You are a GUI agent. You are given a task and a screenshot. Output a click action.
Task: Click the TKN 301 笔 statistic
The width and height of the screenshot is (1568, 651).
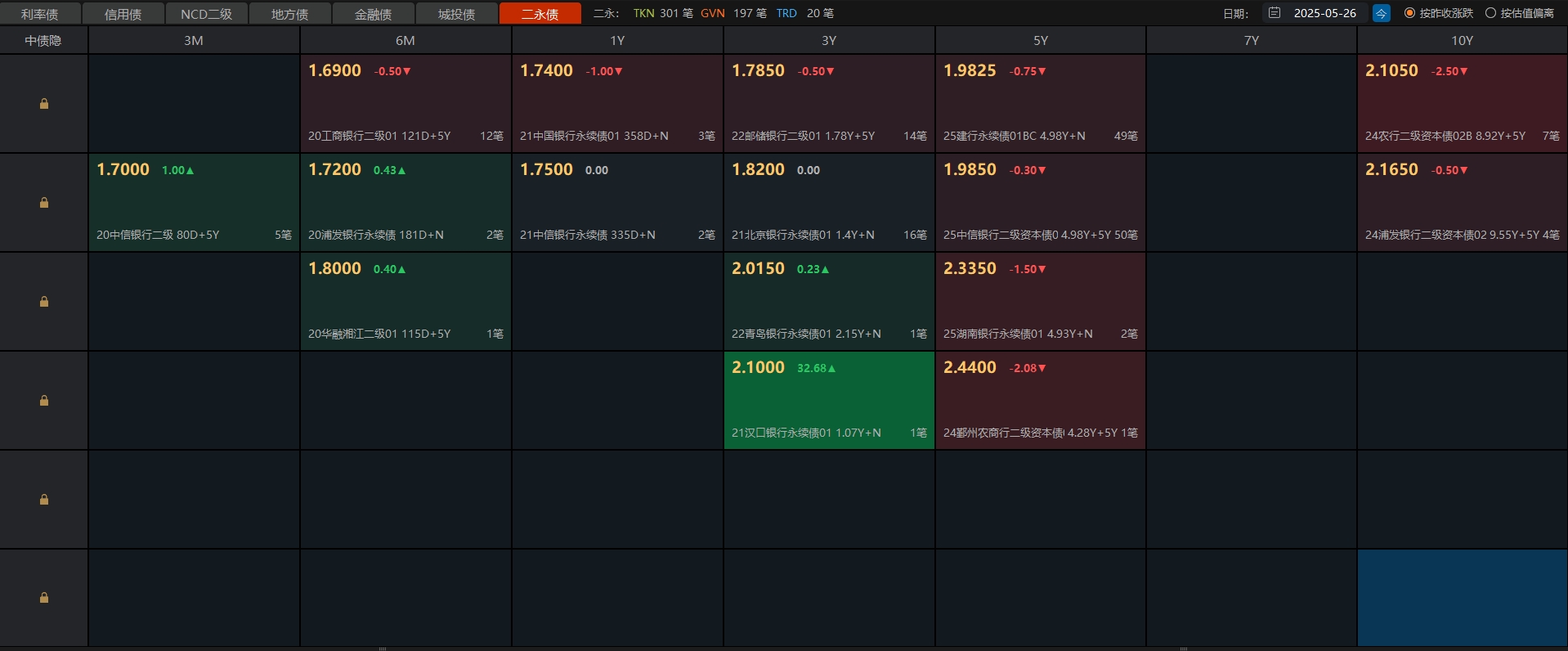click(x=663, y=13)
